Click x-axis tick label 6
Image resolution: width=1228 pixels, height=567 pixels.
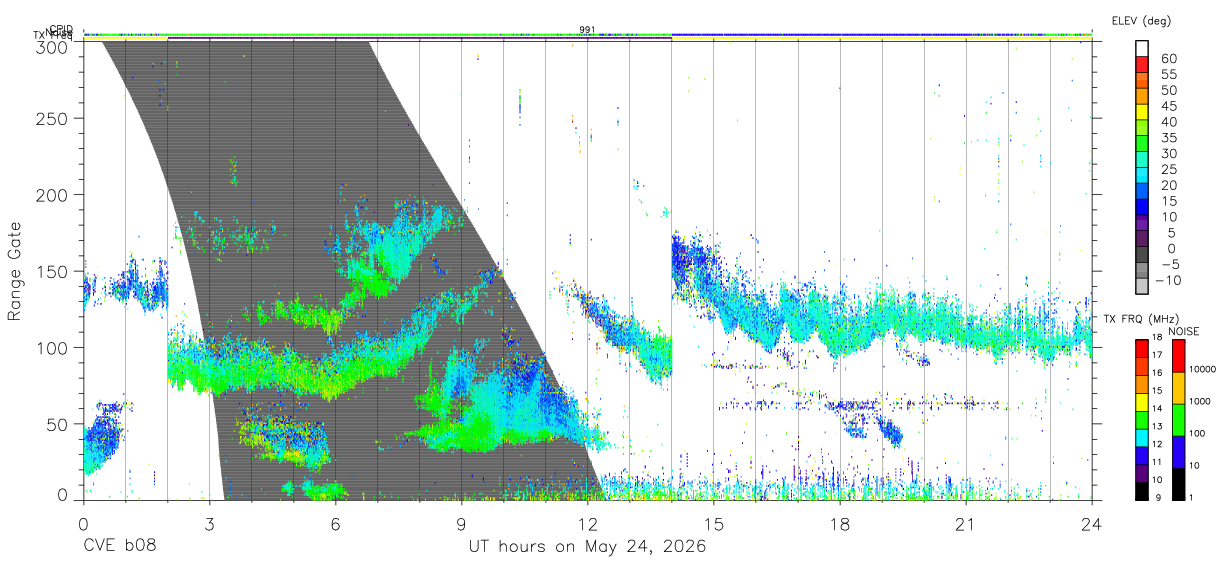coord(335,523)
